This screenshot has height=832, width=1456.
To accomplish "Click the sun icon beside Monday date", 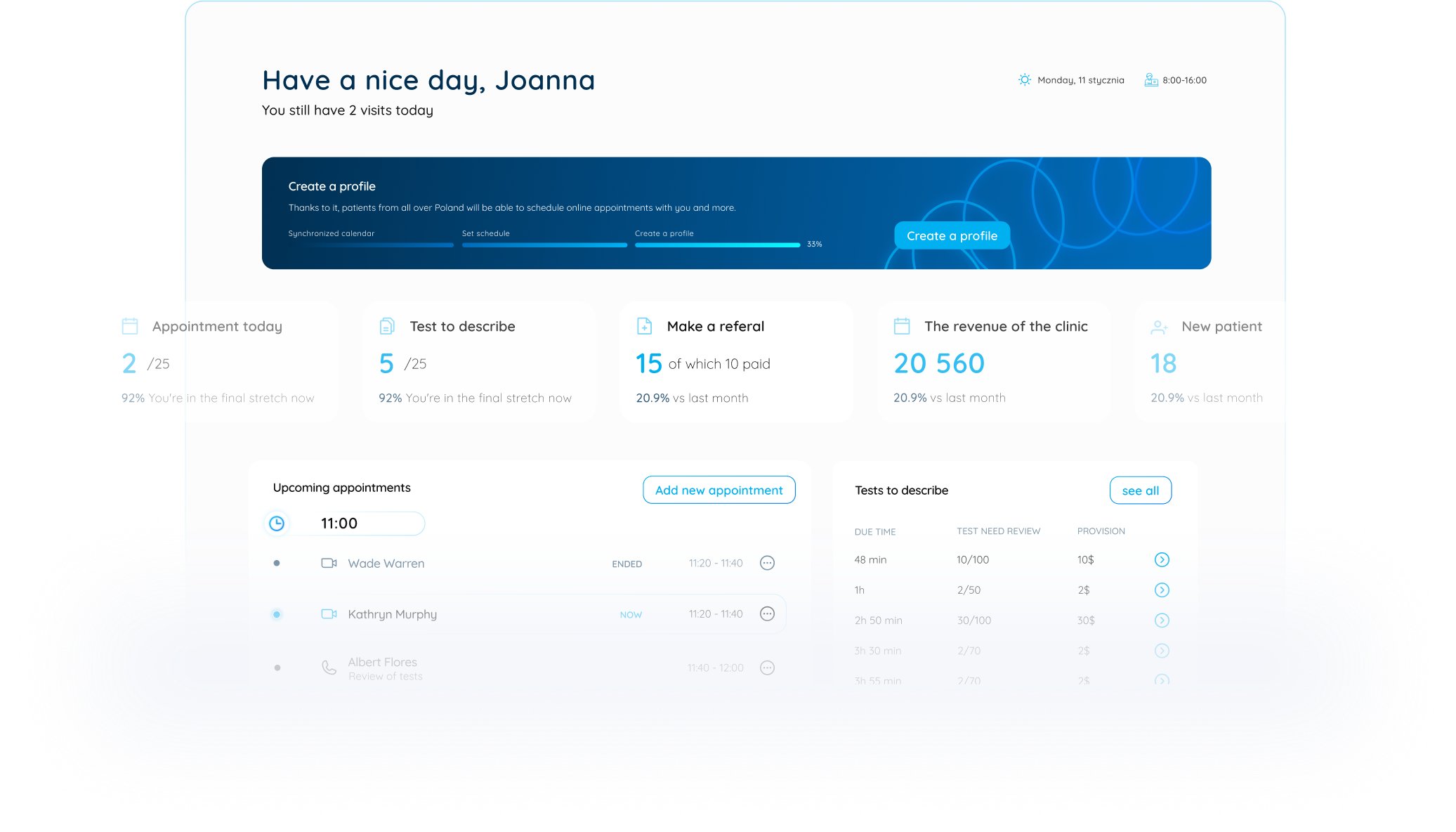I will click(1025, 80).
